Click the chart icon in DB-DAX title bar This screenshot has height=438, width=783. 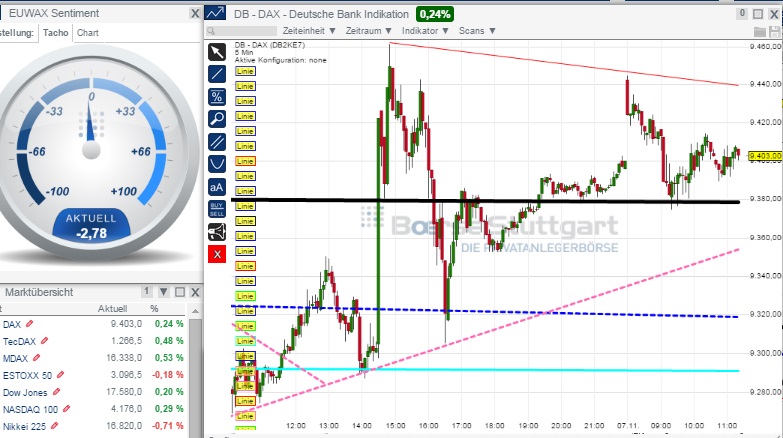point(216,13)
